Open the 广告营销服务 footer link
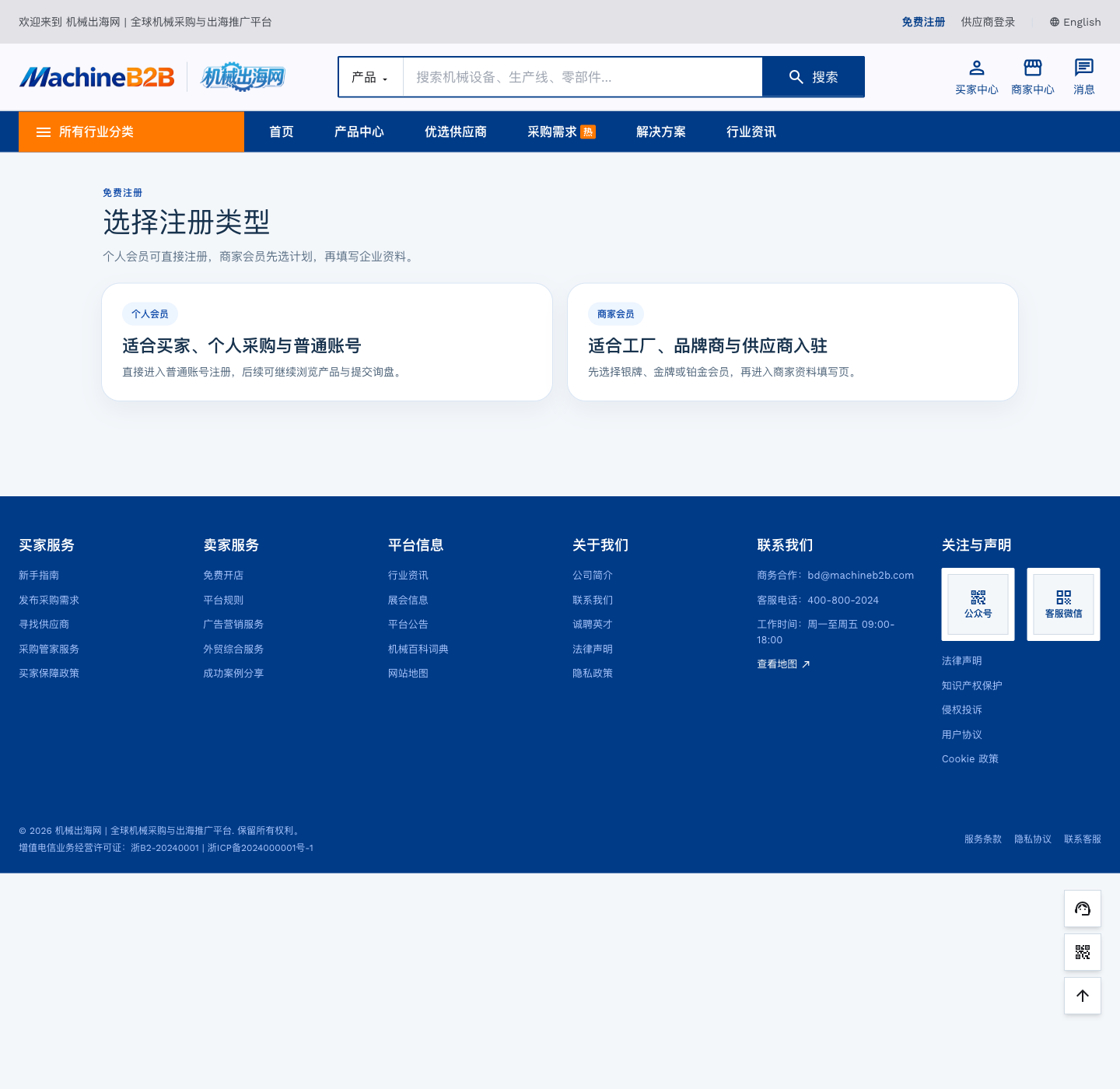Image resolution: width=1120 pixels, height=1089 pixels. (x=233, y=625)
